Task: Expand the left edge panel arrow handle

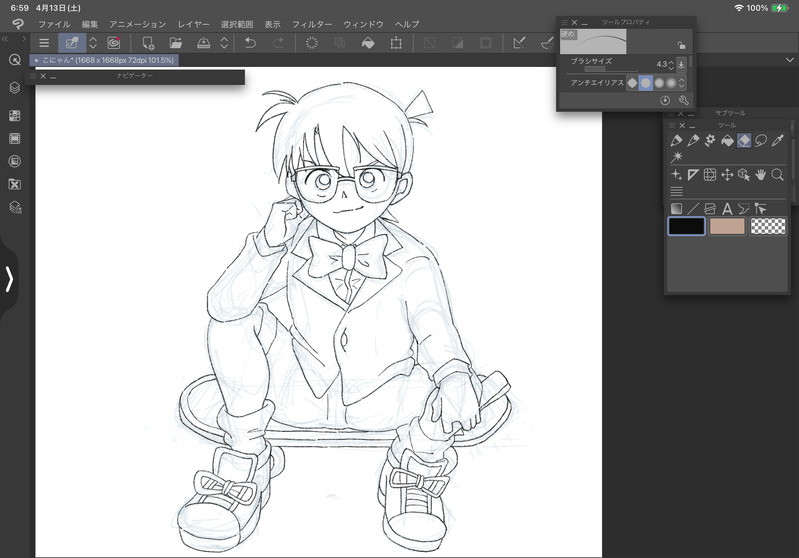Action: point(9,279)
